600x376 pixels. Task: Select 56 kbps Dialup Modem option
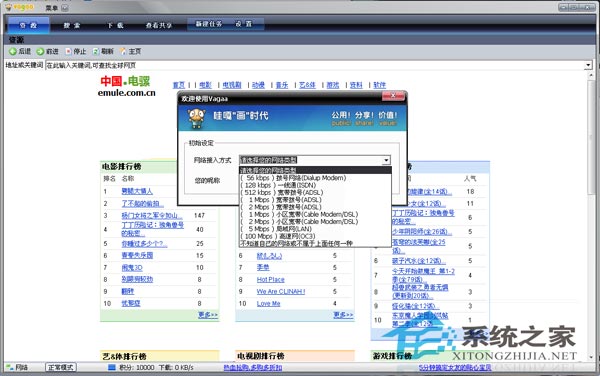[x=315, y=178]
